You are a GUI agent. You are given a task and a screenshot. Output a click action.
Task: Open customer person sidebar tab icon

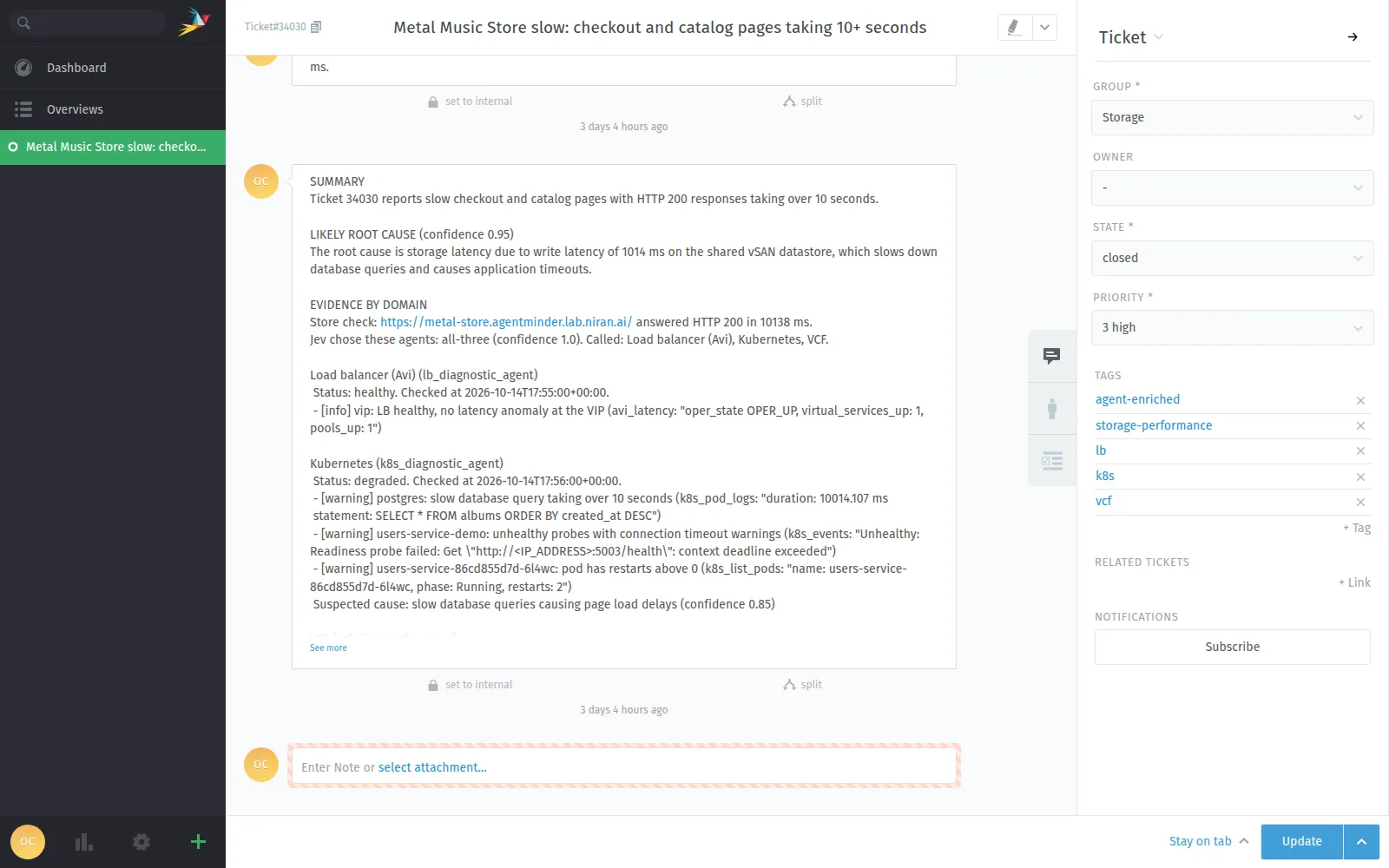(x=1051, y=408)
